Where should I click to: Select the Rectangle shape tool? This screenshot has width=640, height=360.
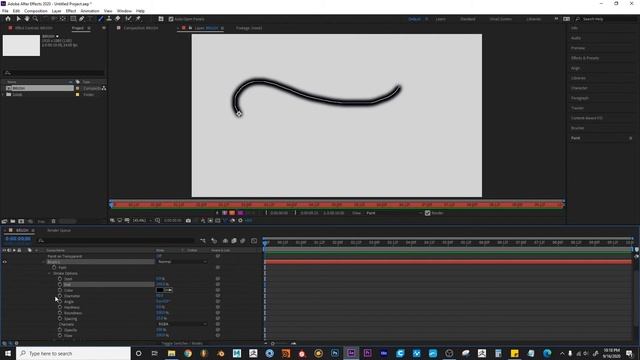click(x=73, y=19)
